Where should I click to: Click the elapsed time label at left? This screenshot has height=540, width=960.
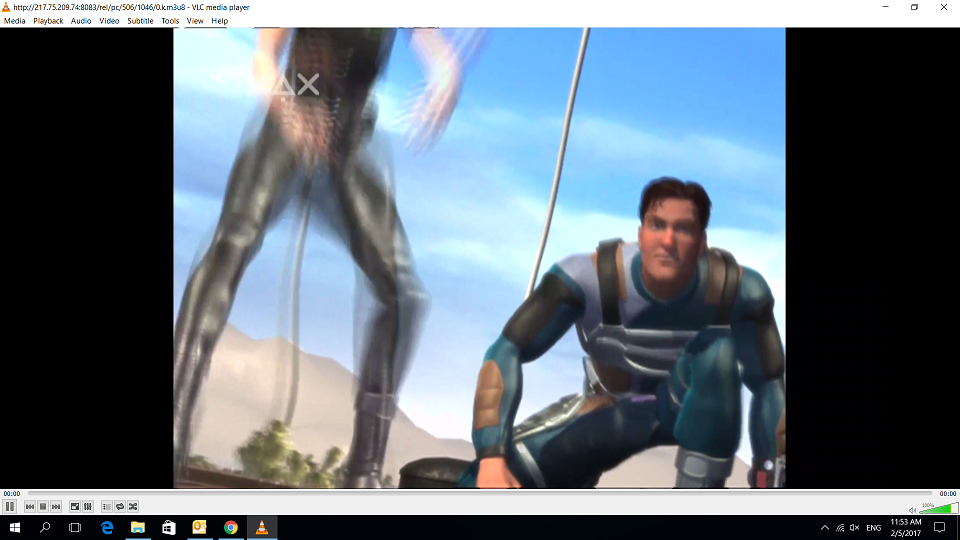click(x=12, y=493)
